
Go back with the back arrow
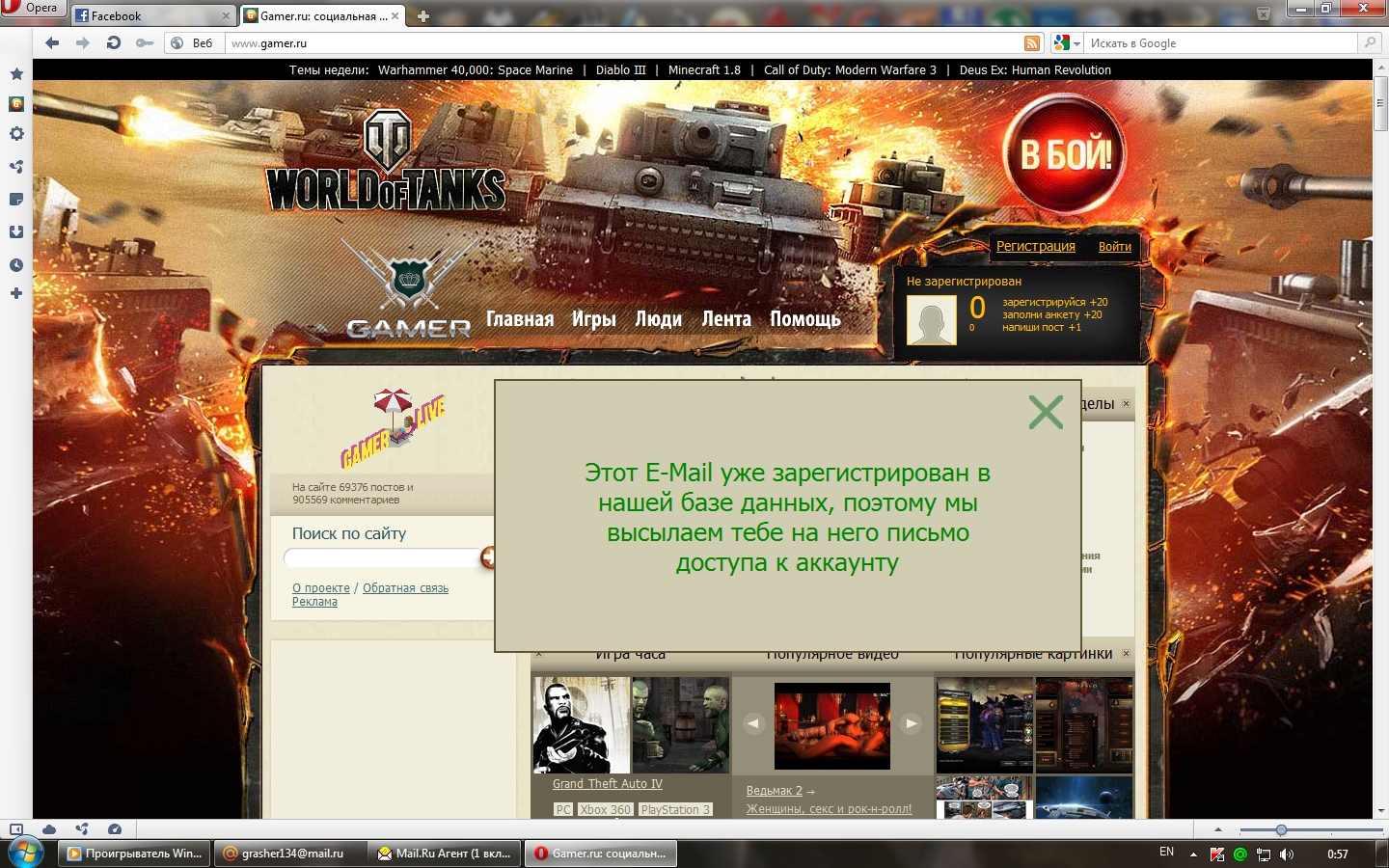click(x=52, y=42)
